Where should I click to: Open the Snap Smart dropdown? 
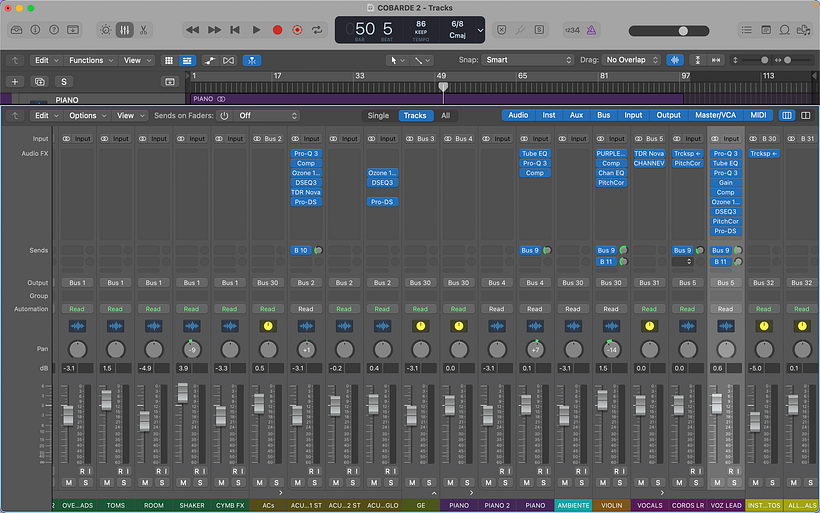coord(528,60)
